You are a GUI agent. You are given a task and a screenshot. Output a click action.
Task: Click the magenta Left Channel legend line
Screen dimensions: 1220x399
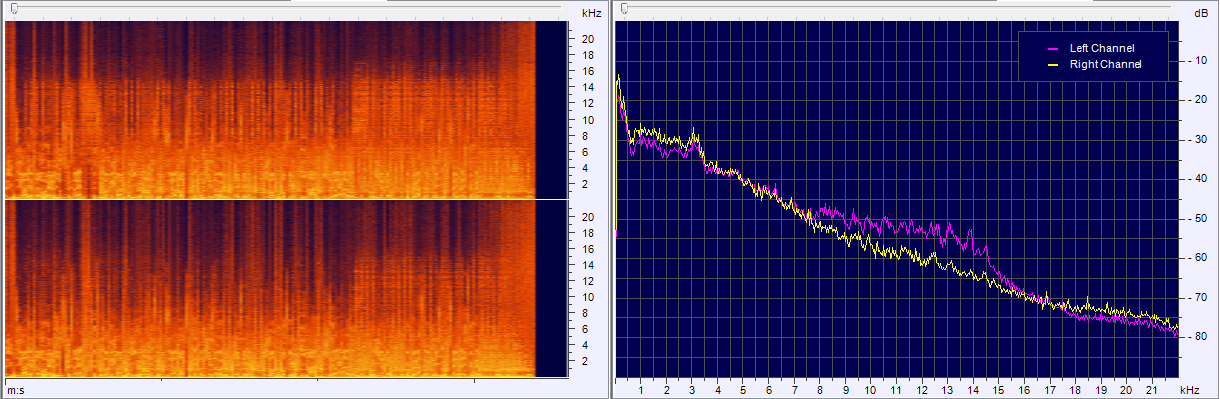(1052, 48)
